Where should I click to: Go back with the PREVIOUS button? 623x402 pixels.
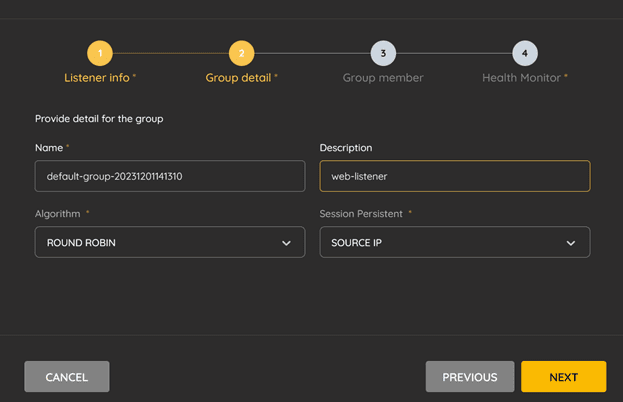click(470, 377)
